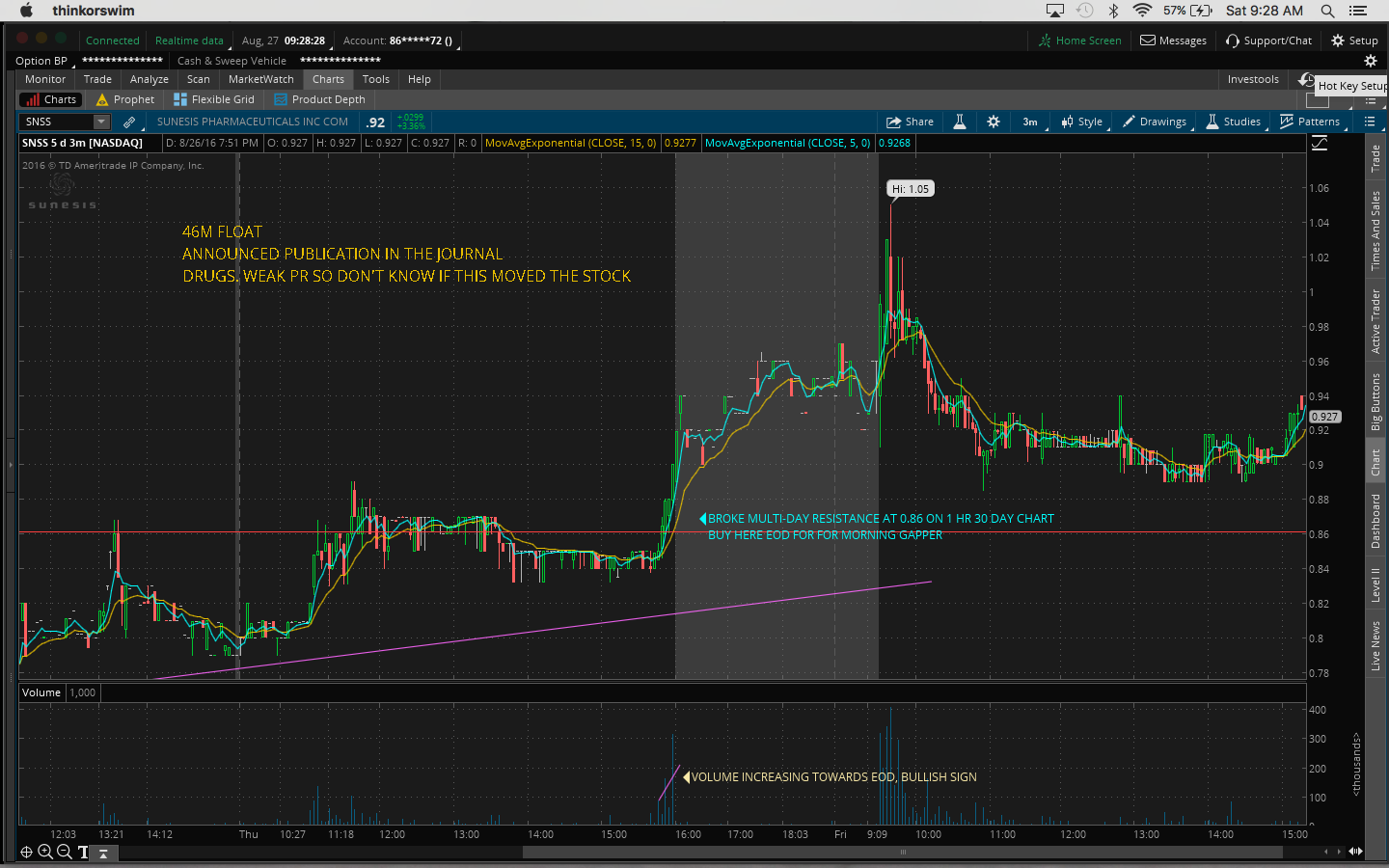Click the Hi: 1.05 price bubble
The image size is (1389, 868).
point(911,189)
